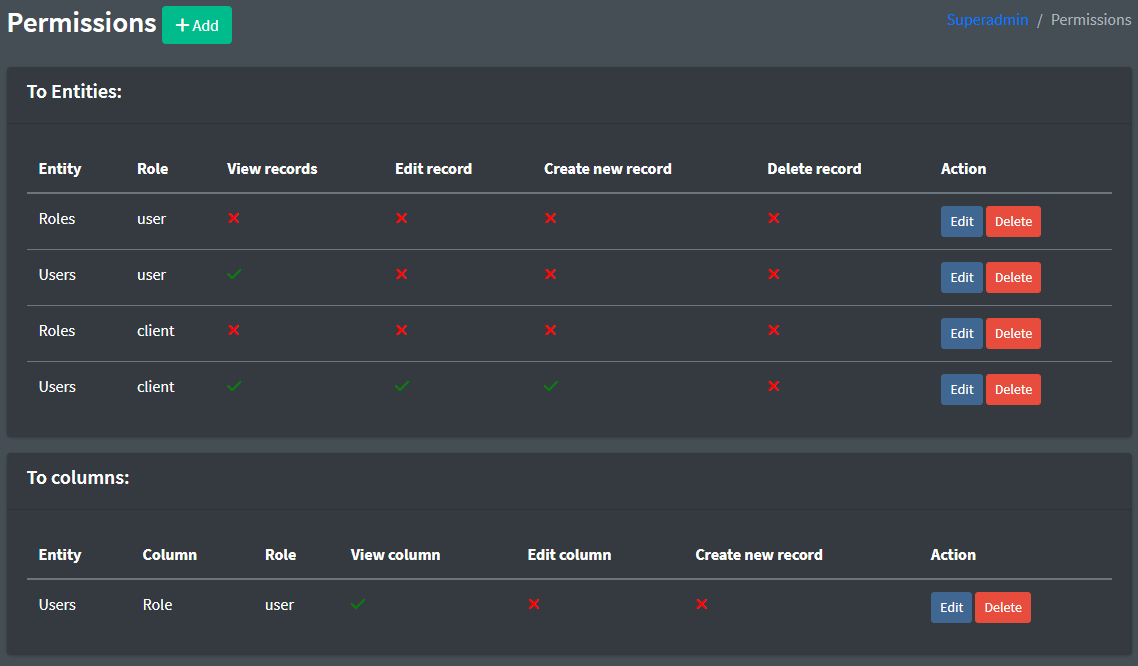Click the Add button next to Permissions
Viewport: 1138px width, 666px height.
click(196, 24)
